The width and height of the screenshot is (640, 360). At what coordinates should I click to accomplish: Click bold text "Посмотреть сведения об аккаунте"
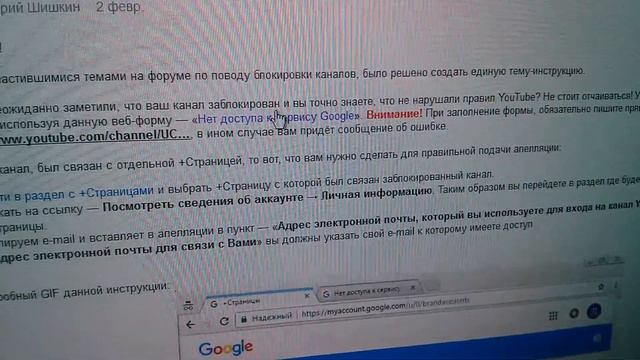click(203, 203)
